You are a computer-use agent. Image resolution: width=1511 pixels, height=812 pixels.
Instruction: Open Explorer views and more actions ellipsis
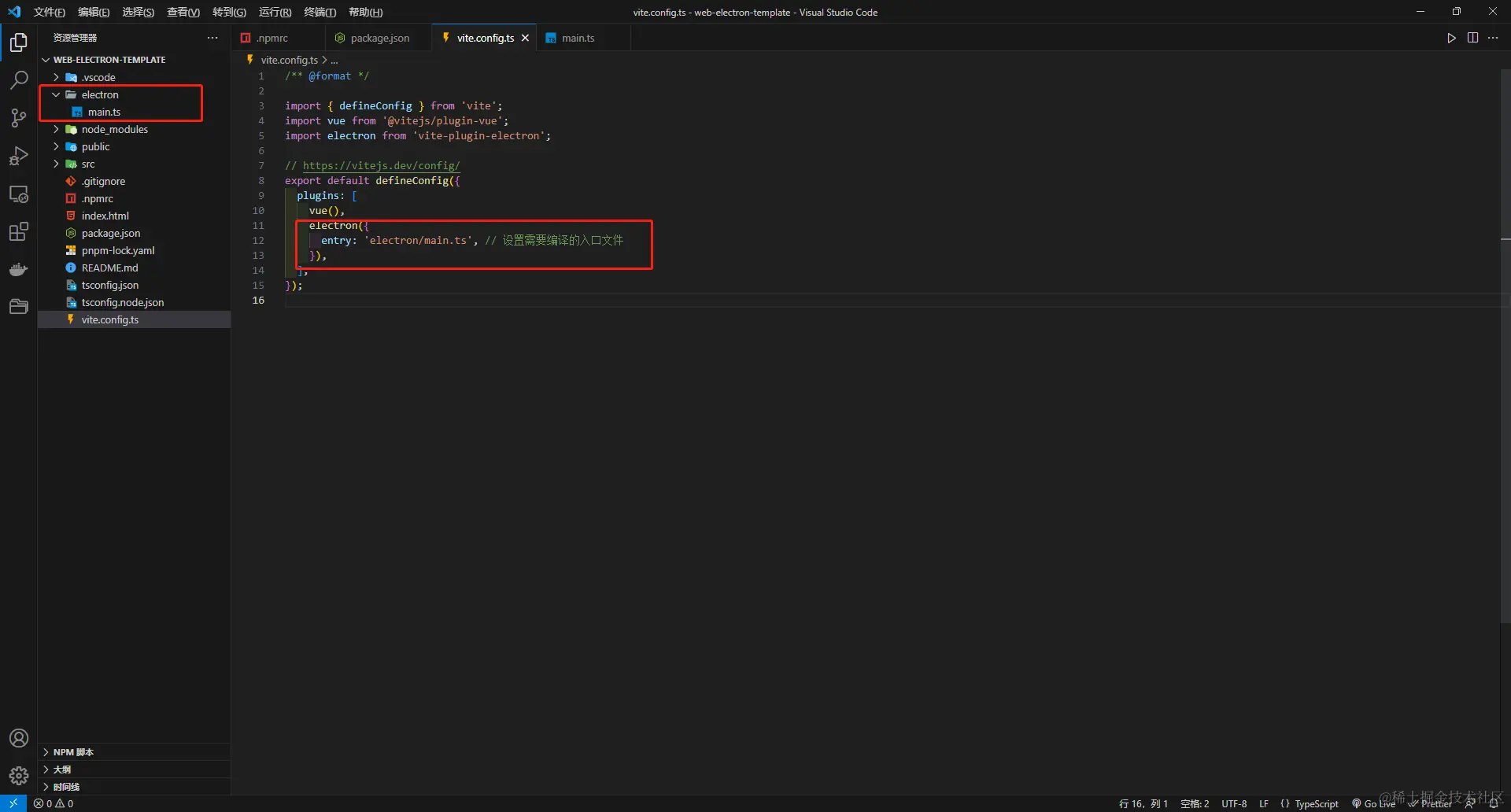click(x=212, y=38)
